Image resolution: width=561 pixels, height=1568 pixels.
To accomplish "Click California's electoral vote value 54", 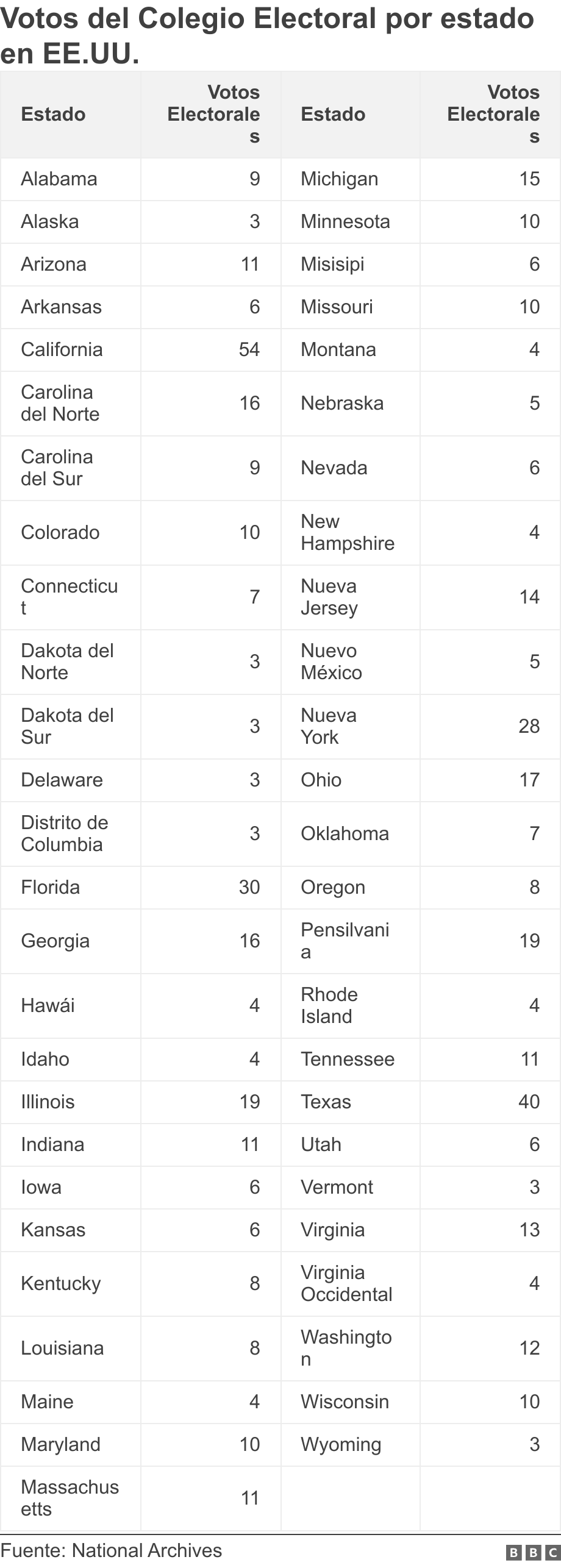I will [x=249, y=349].
